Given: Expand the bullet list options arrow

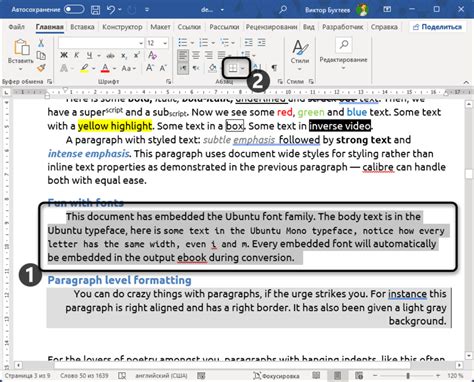Looking at the screenshot, I should (192, 43).
